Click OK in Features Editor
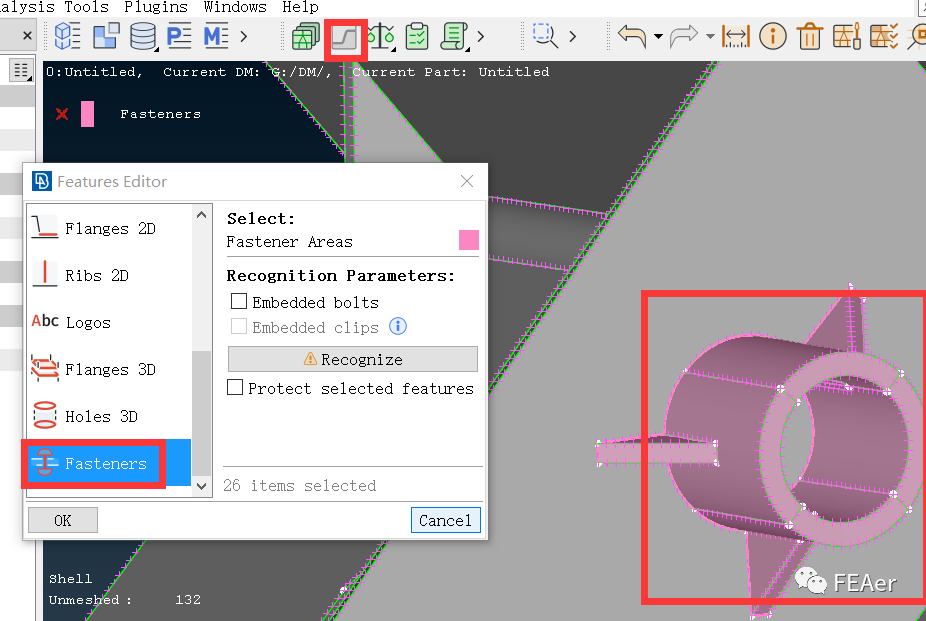This screenshot has width=926, height=621. tap(63, 520)
